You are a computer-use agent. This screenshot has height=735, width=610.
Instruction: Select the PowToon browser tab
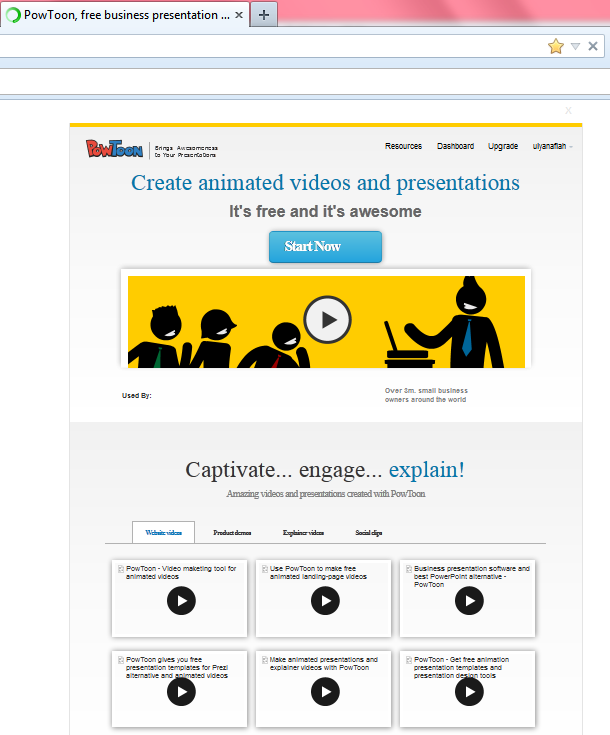[124, 15]
